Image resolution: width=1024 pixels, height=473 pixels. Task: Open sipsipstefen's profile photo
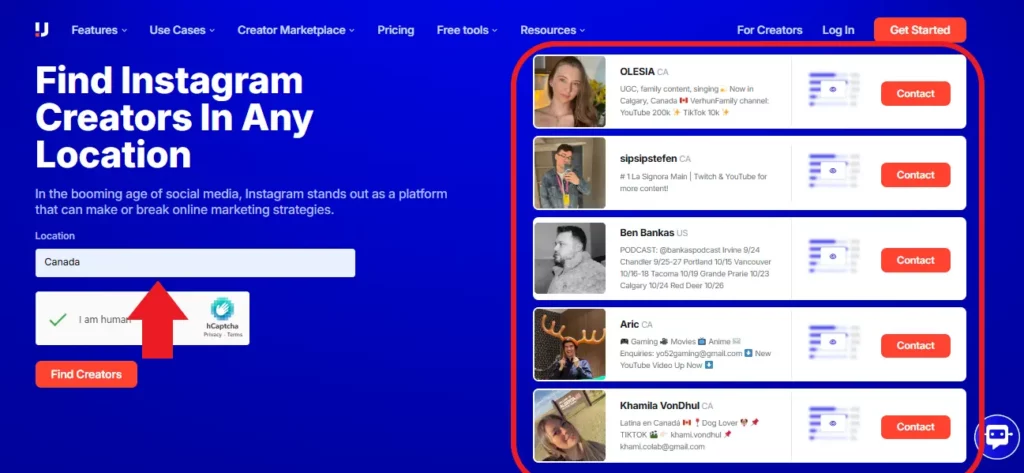pos(569,173)
